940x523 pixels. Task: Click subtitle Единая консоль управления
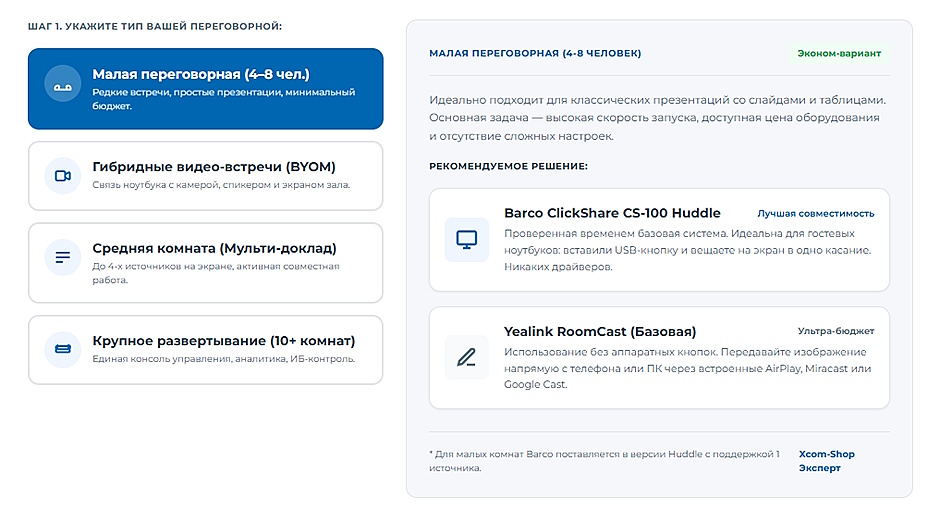224,359
